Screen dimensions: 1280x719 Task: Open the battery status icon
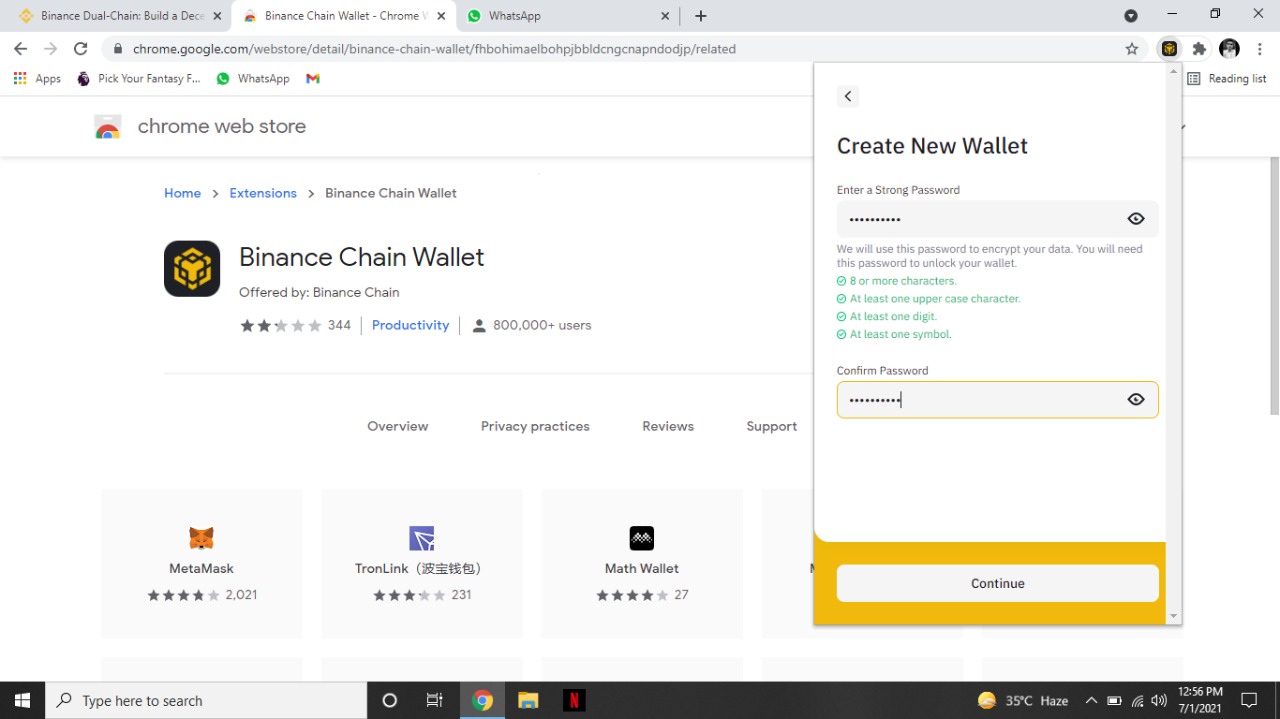point(1114,700)
